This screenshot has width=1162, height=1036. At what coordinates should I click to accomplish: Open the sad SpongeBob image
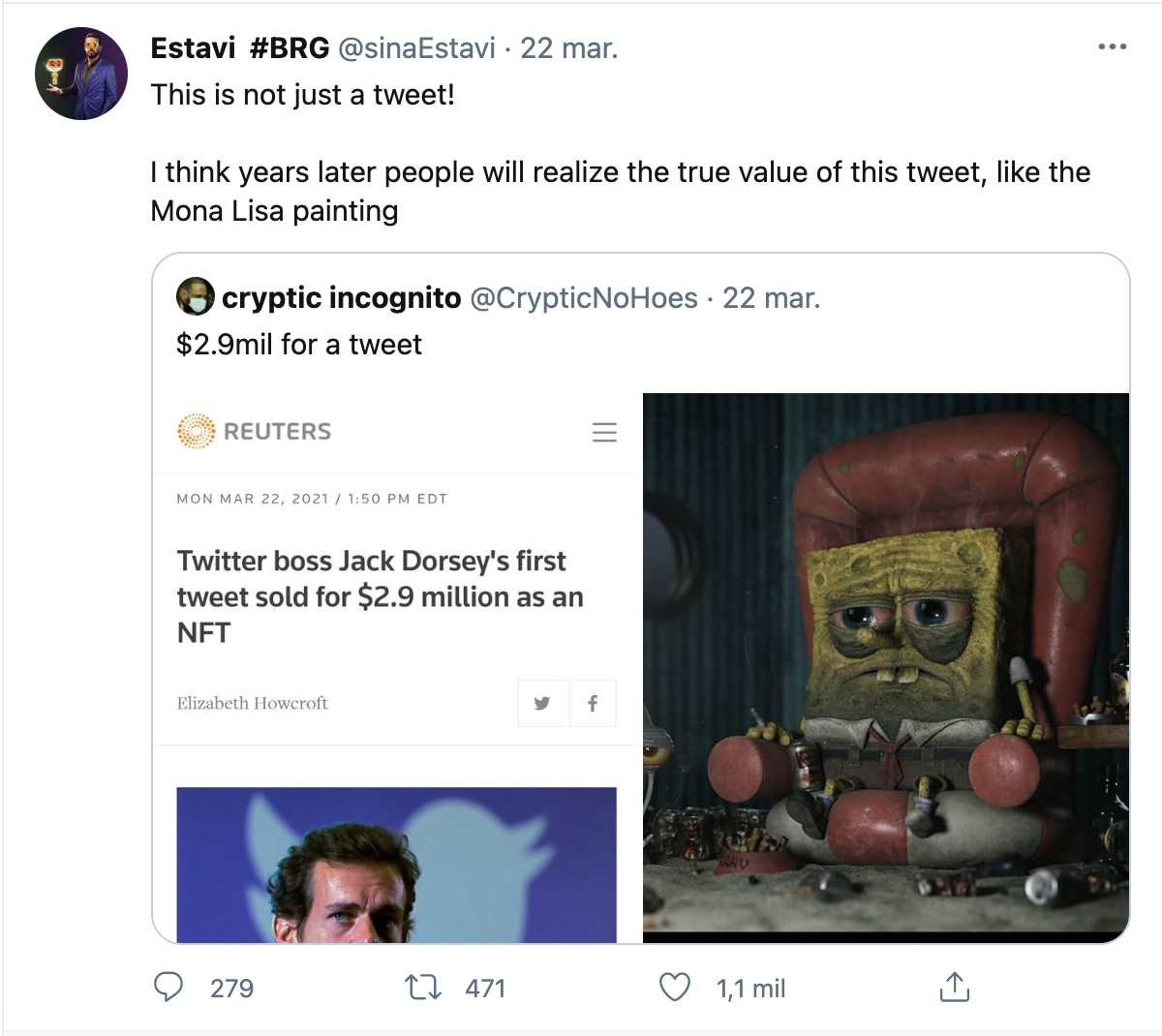(886, 668)
